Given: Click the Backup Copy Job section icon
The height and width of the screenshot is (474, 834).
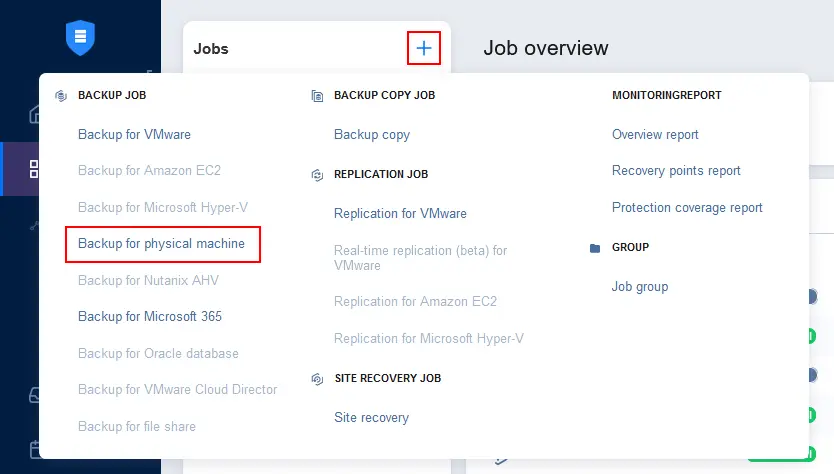Looking at the screenshot, I should click(317, 96).
